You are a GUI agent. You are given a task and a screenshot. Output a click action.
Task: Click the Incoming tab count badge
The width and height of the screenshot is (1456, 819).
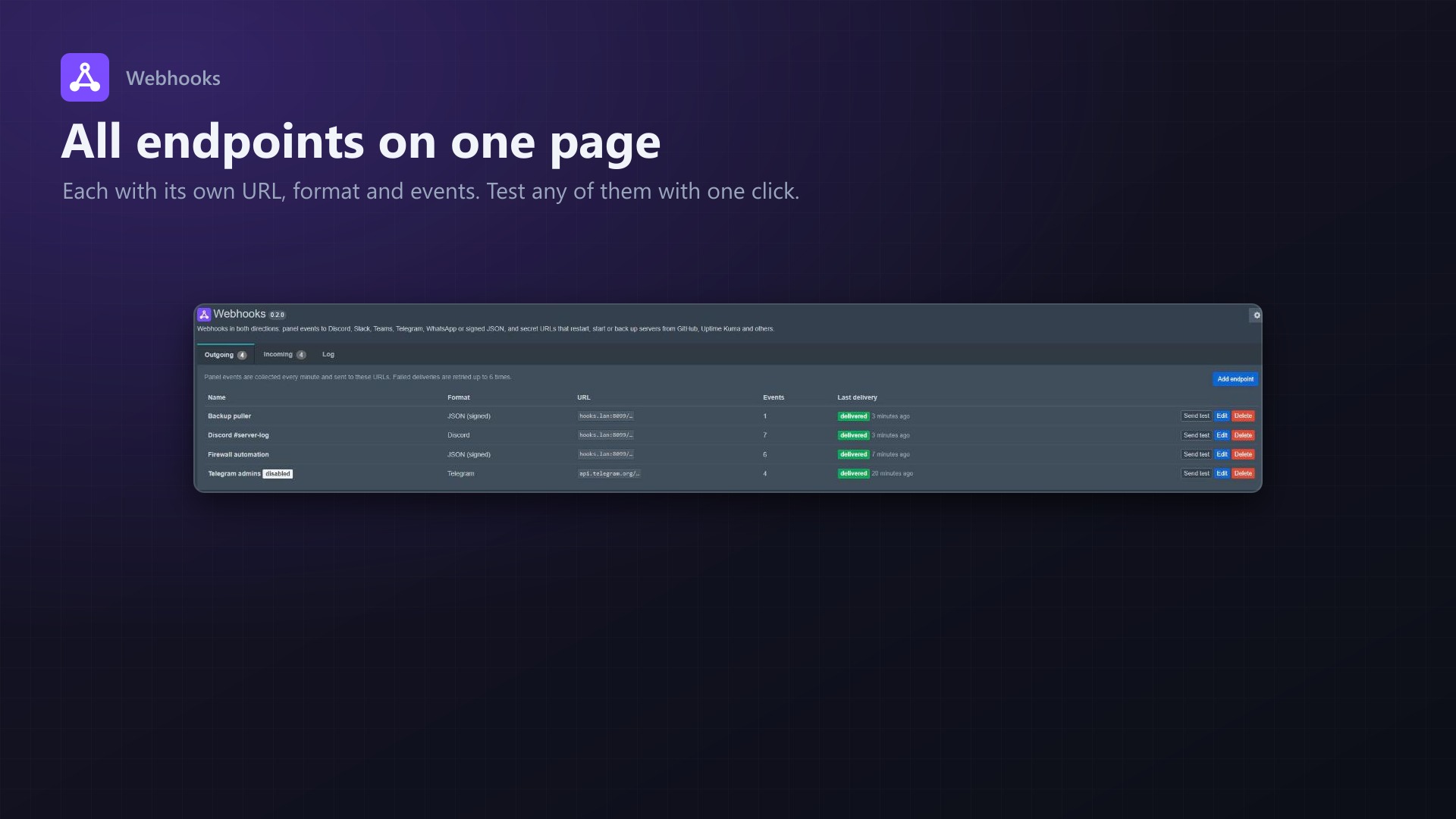(x=301, y=354)
